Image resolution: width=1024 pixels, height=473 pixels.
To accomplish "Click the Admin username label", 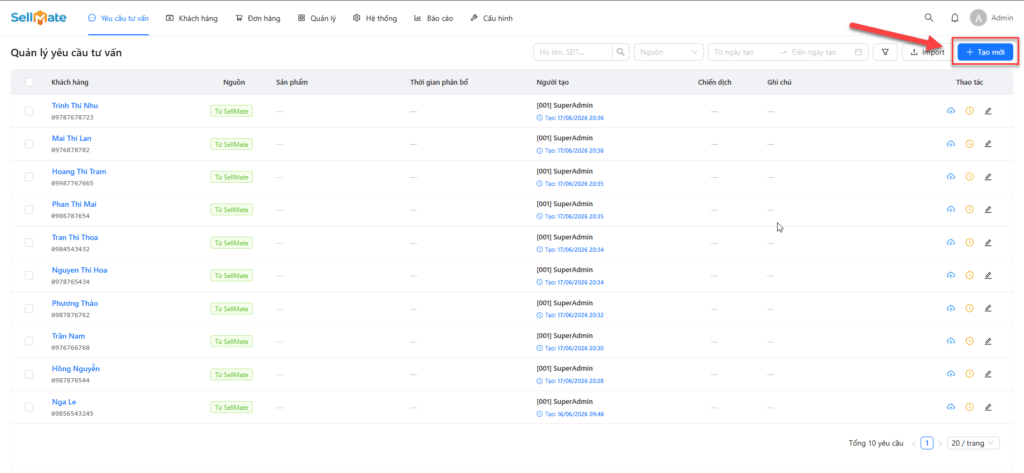I will click(1002, 18).
